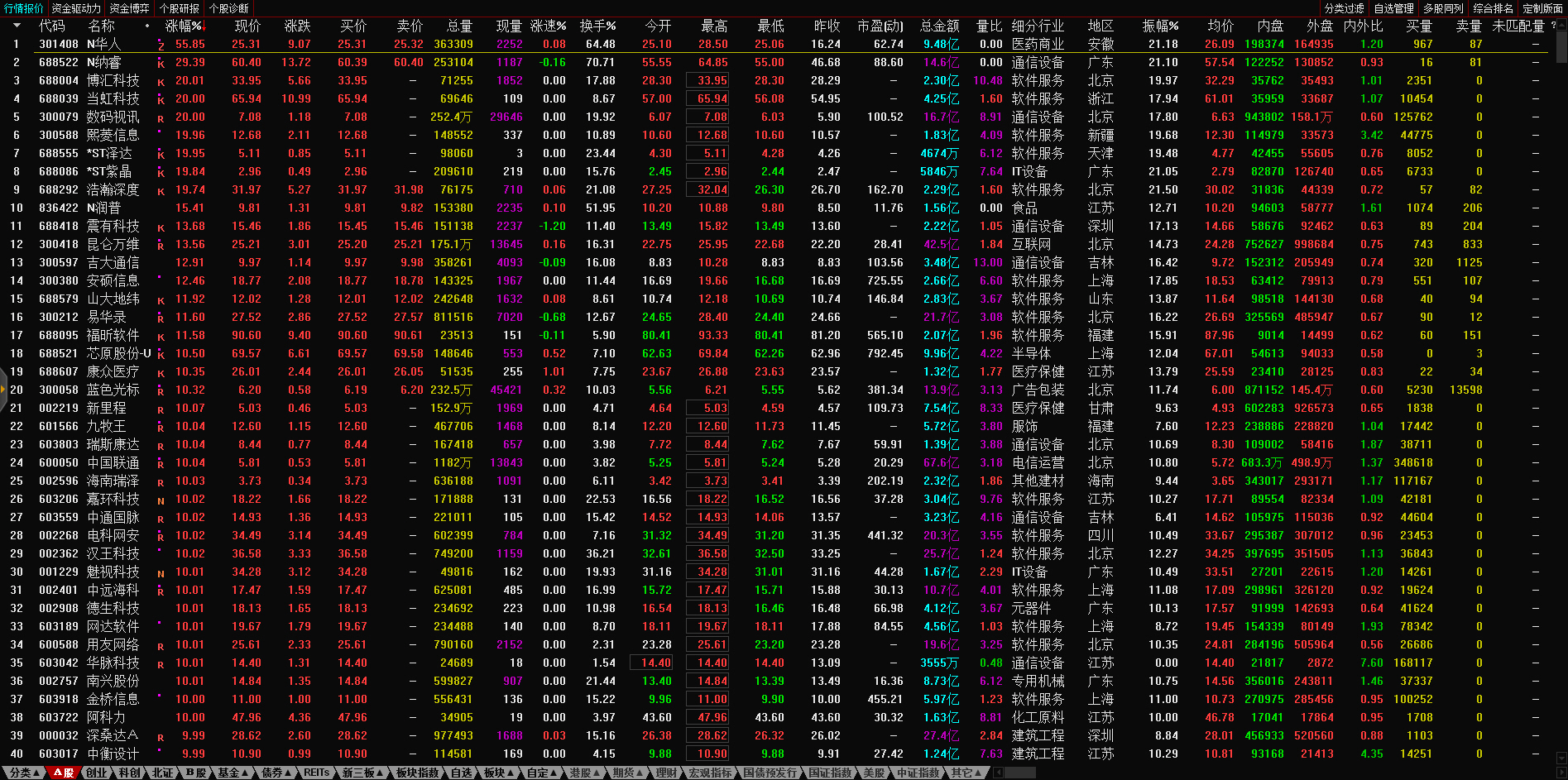Click the left-edge panel expand handle

click(3, 405)
